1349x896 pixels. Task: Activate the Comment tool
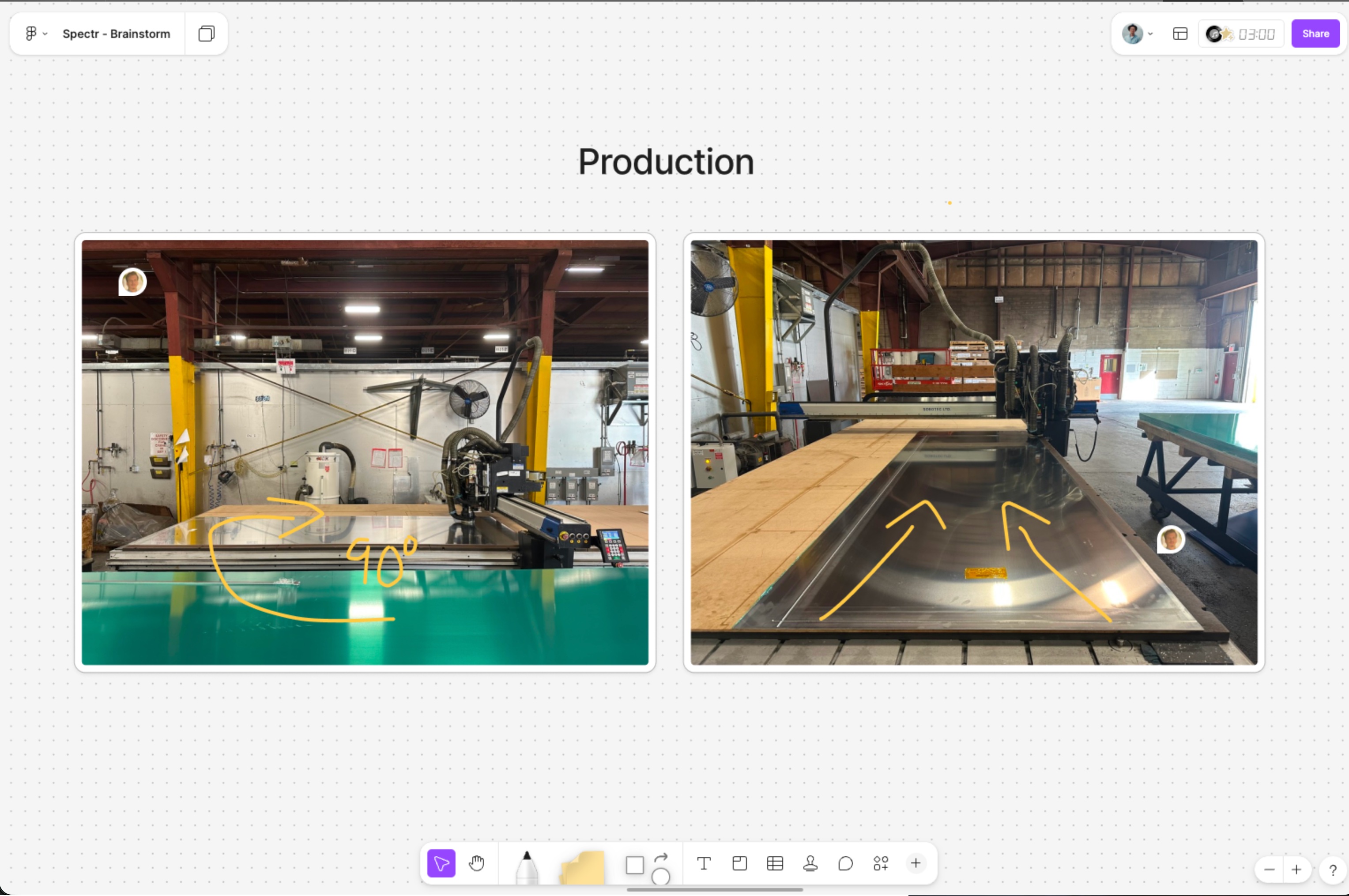tap(846, 863)
